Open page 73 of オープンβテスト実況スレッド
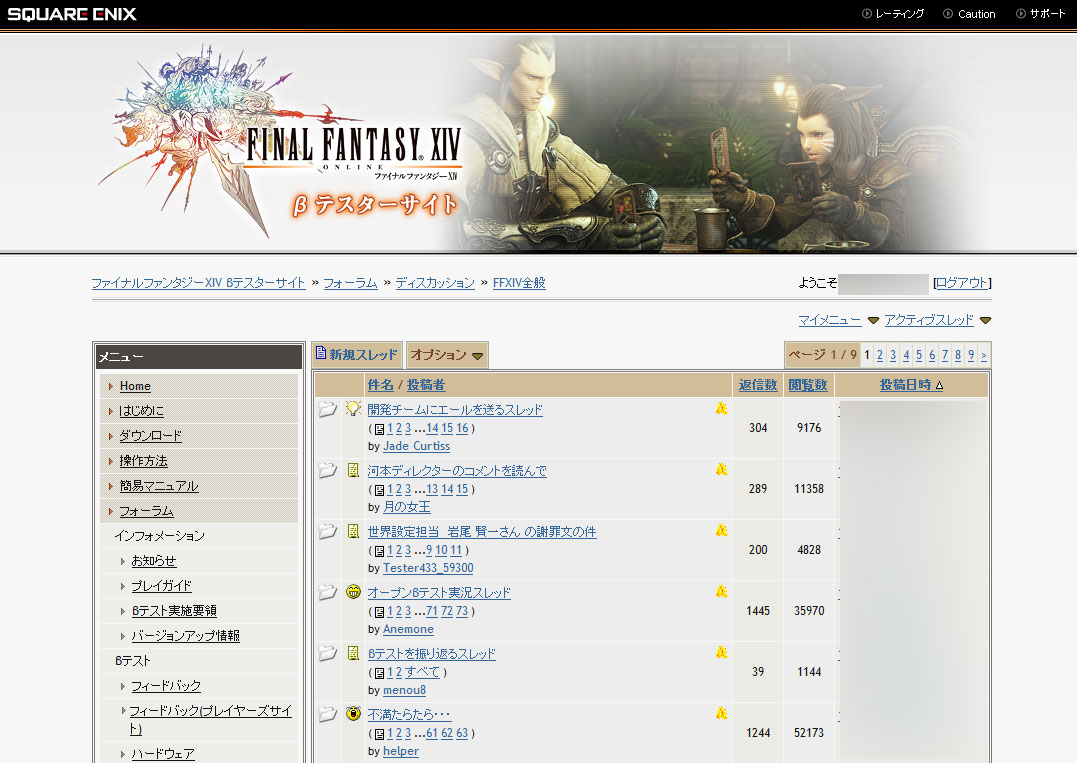The image size is (1077, 763). 462,612
